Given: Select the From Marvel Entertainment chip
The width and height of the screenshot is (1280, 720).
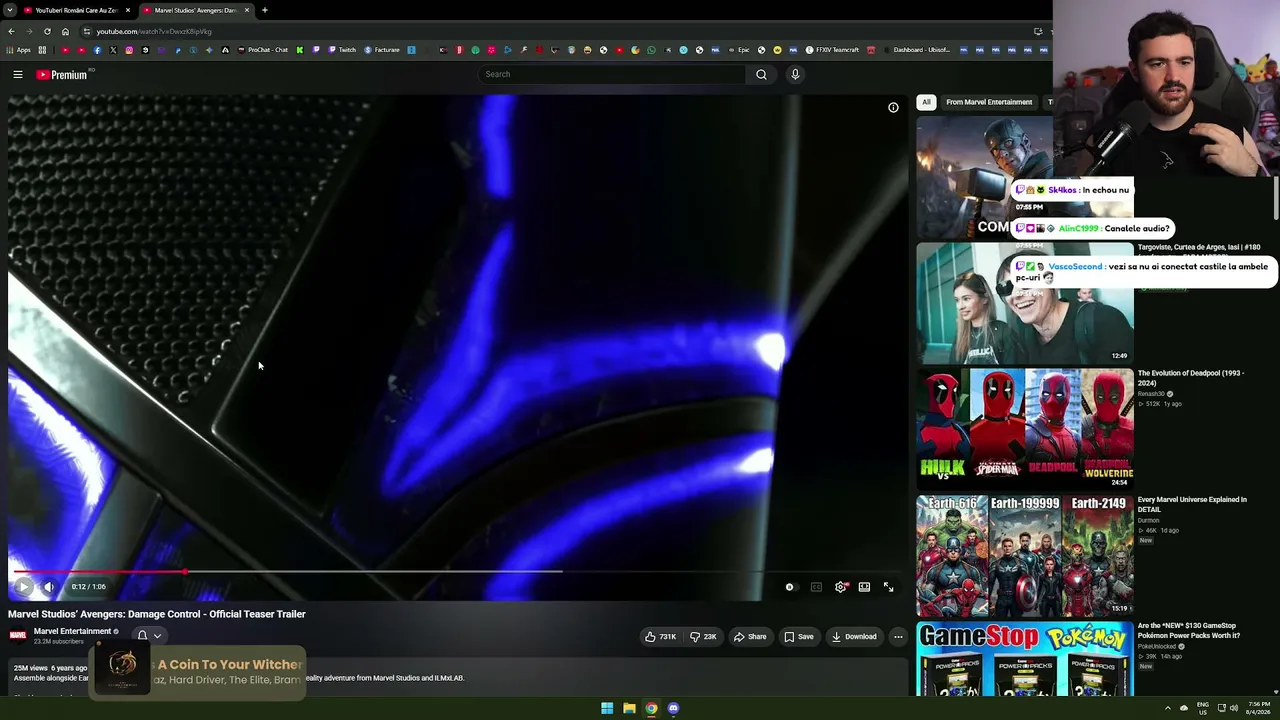Looking at the screenshot, I should 989,102.
